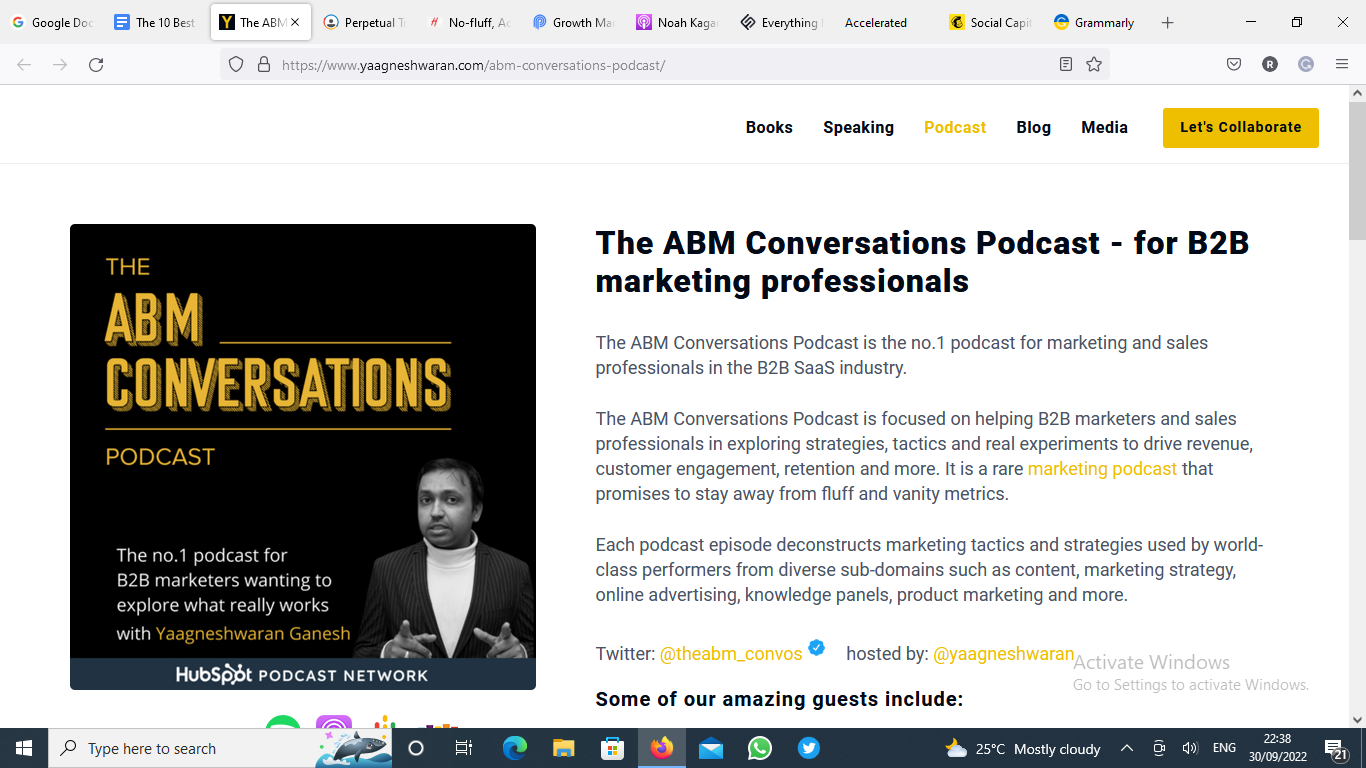Open the notification center icon
1366x768 pixels.
[1337, 748]
